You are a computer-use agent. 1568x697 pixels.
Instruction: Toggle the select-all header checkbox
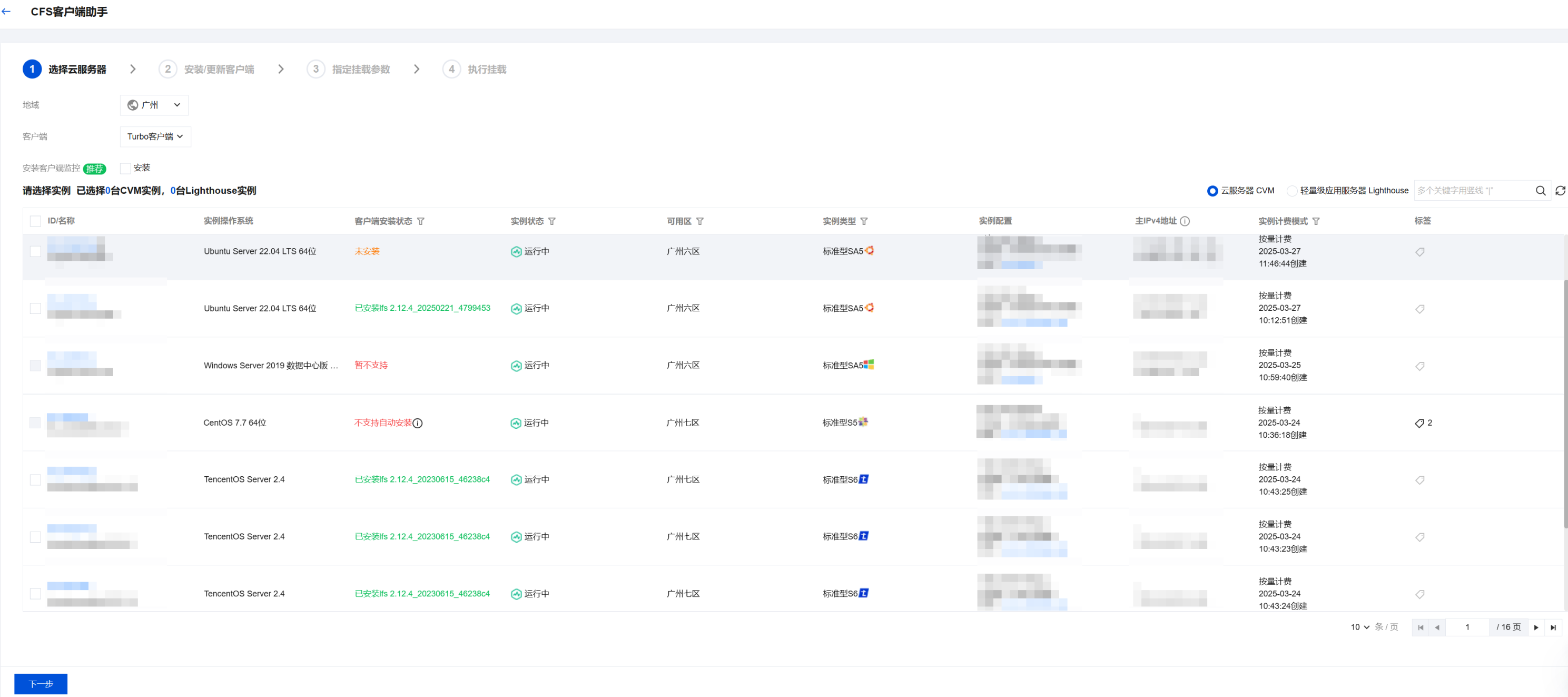tap(35, 222)
